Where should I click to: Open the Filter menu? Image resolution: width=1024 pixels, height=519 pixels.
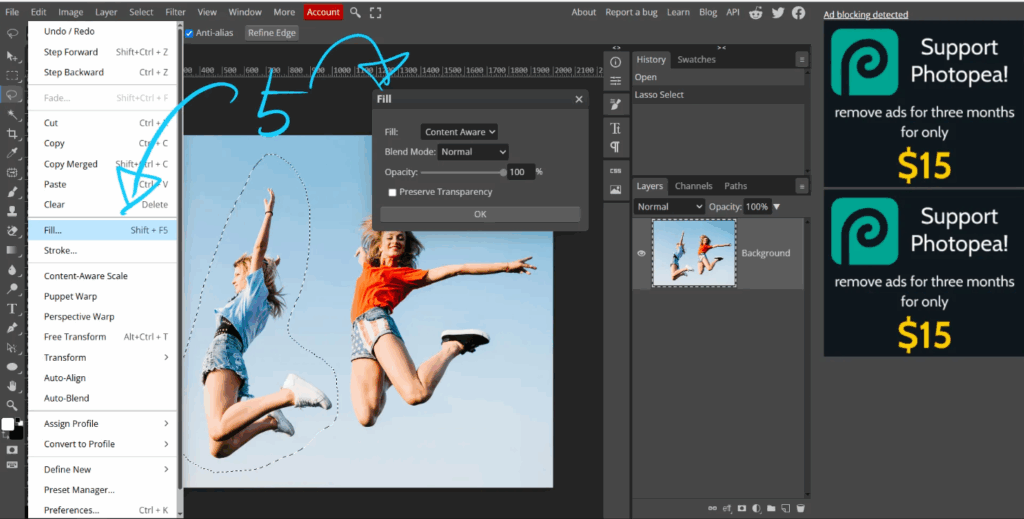click(x=175, y=12)
